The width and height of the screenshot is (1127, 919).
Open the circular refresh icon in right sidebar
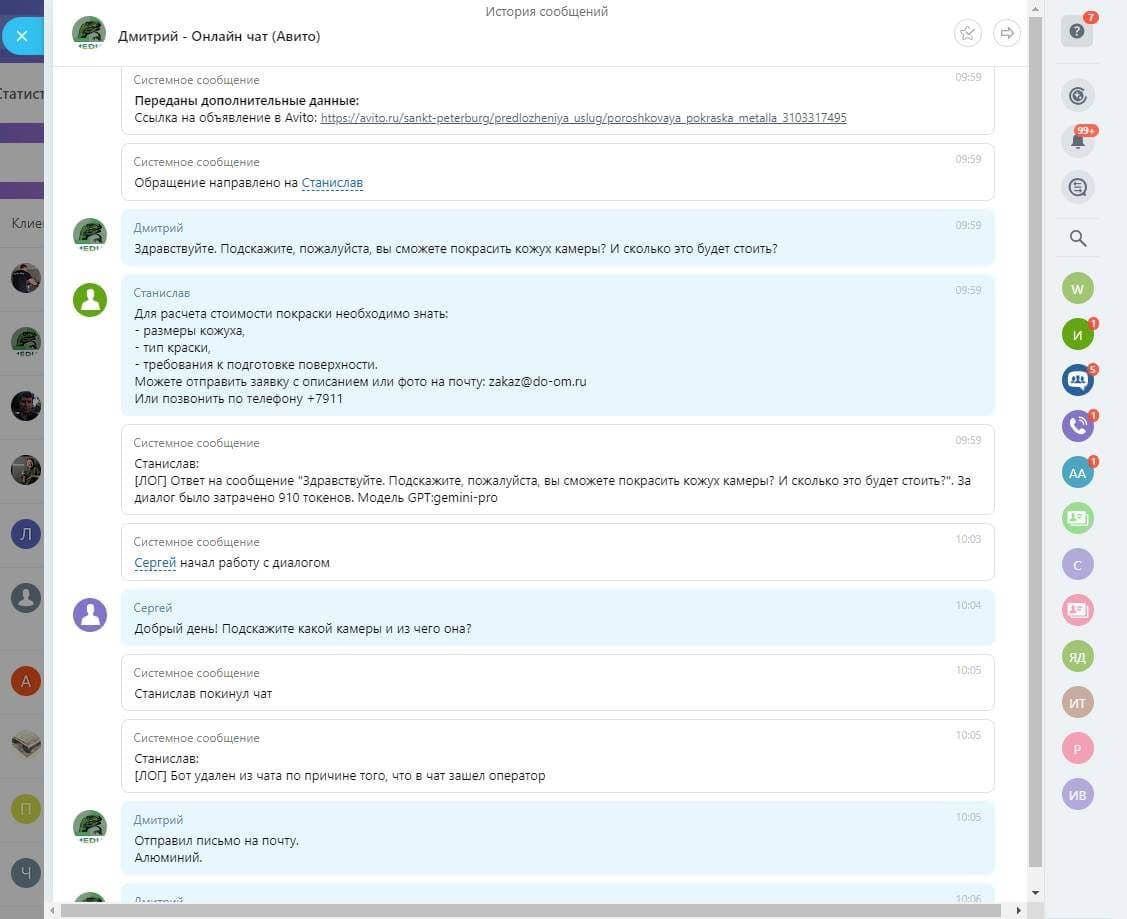1077,96
